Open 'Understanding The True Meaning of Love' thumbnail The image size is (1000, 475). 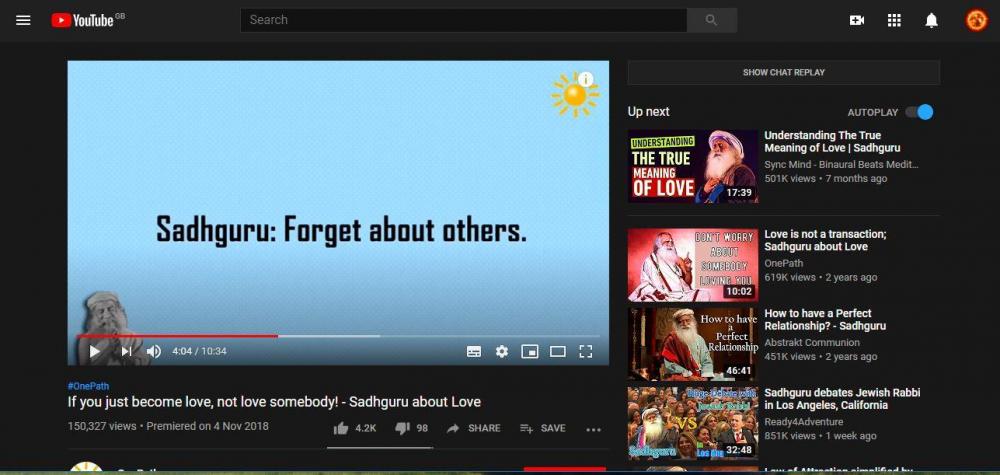tap(692, 166)
